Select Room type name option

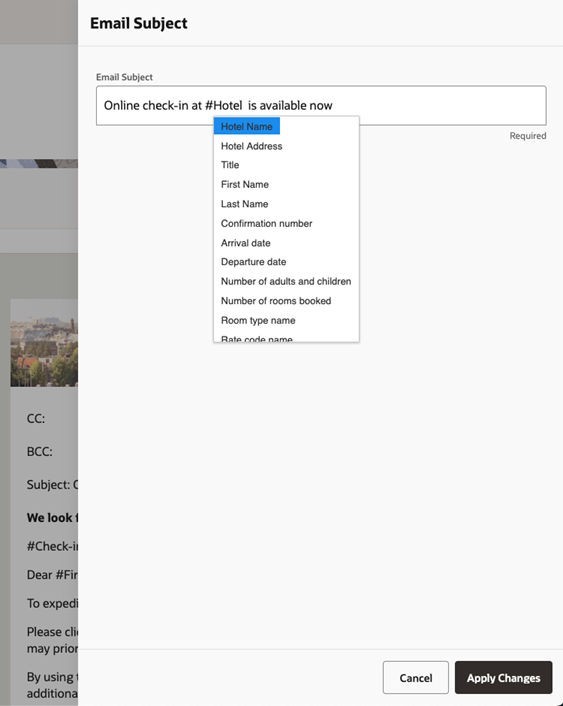pyautogui.click(x=258, y=320)
